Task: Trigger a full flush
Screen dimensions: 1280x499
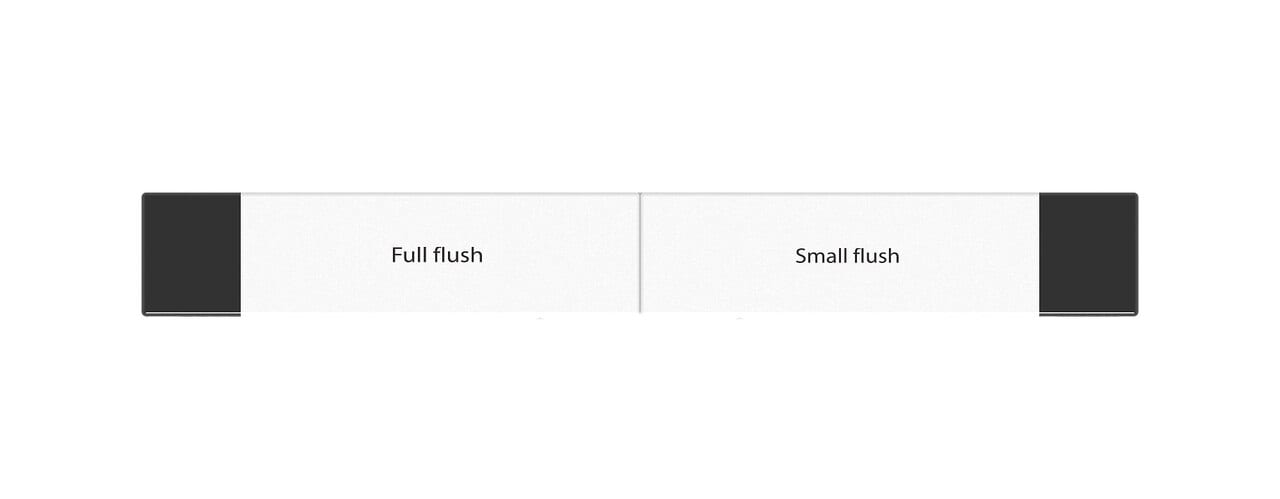Action: (440, 254)
